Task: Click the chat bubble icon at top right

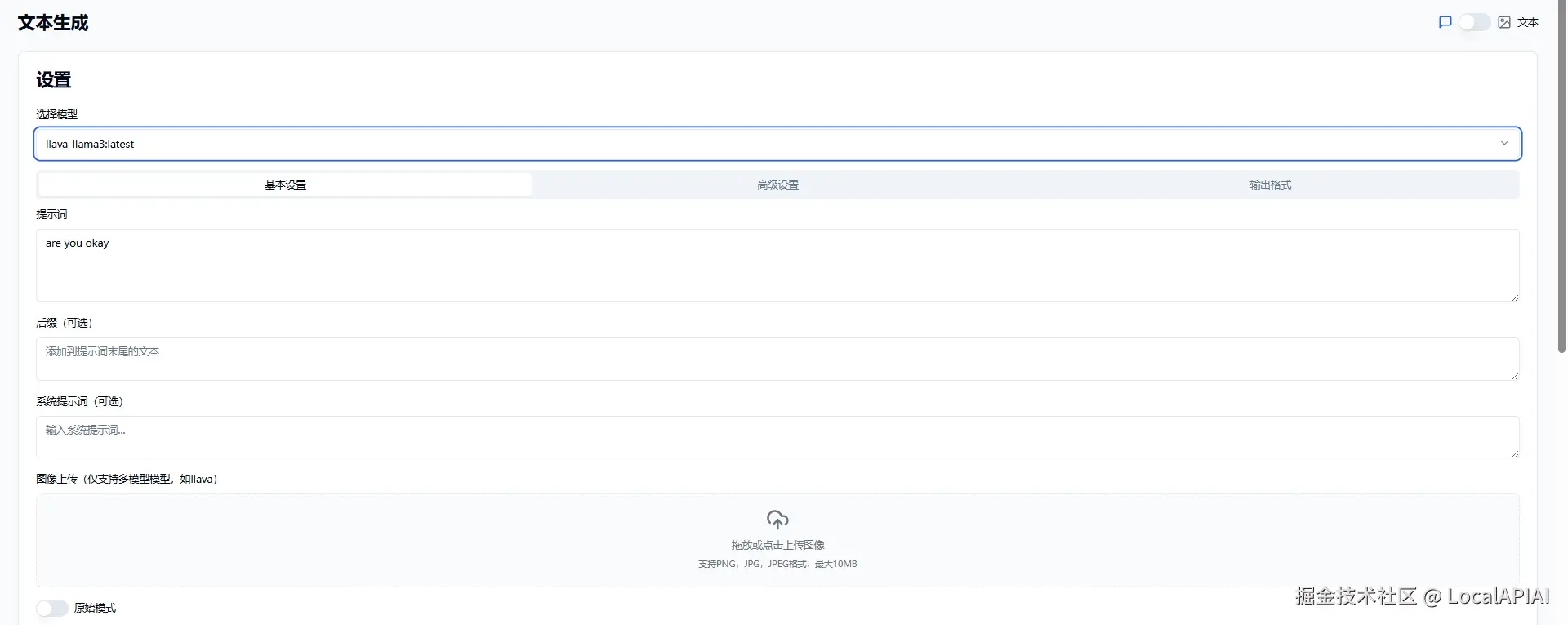Action: click(x=1445, y=22)
